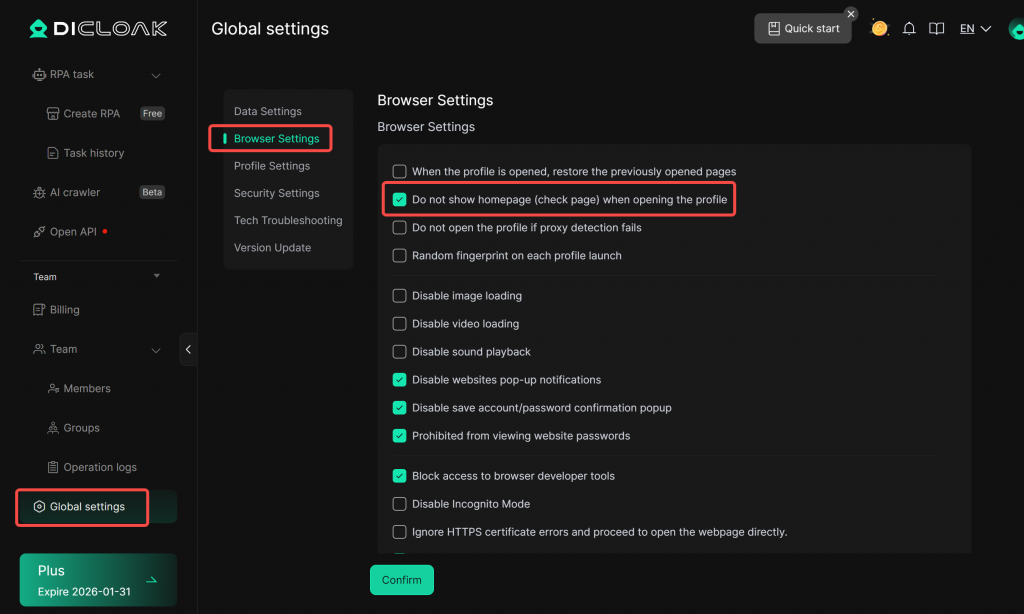Viewport: 1024px width, 614px height.
Task: Click the DICloak logo
Action: point(98,29)
